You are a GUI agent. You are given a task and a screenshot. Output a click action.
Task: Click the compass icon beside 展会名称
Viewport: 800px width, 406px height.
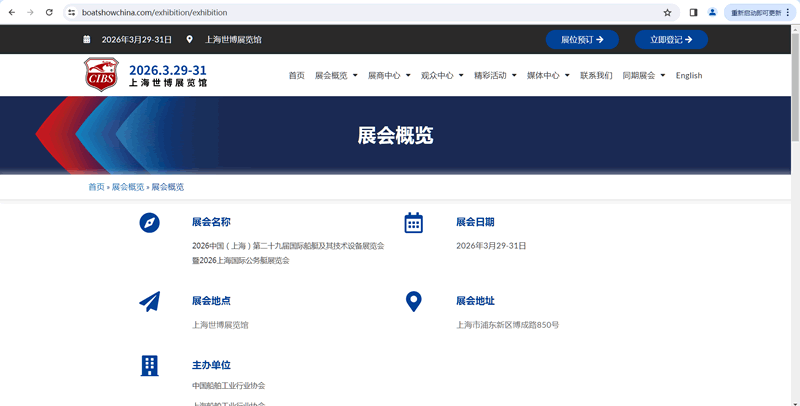(149, 223)
